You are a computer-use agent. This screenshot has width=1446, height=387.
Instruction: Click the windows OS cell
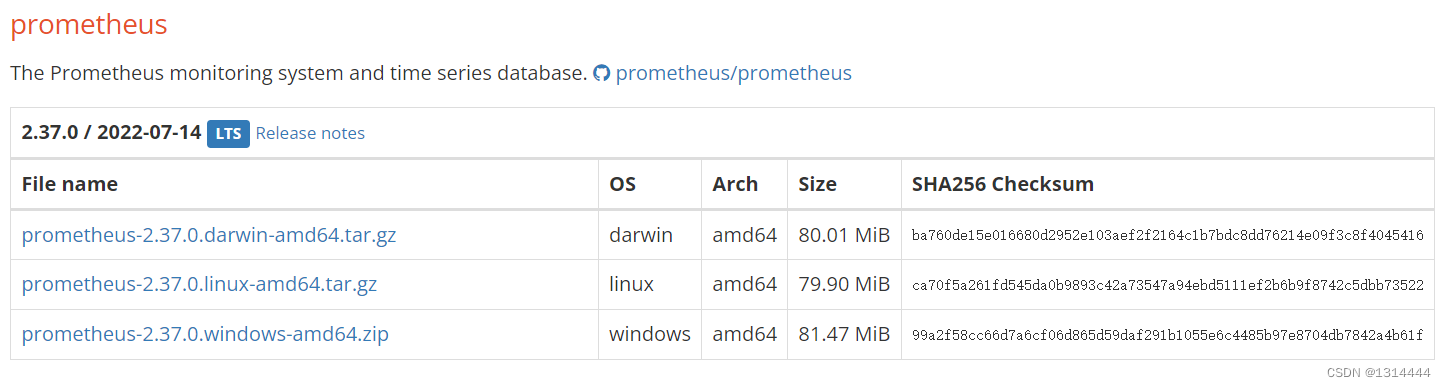pos(650,334)
